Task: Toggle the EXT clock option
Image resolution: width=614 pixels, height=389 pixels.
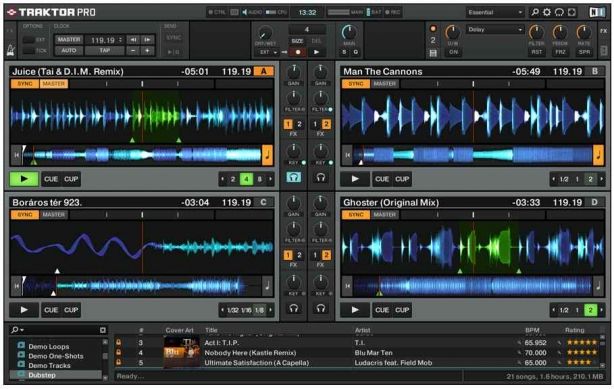Action: (29, 40)
